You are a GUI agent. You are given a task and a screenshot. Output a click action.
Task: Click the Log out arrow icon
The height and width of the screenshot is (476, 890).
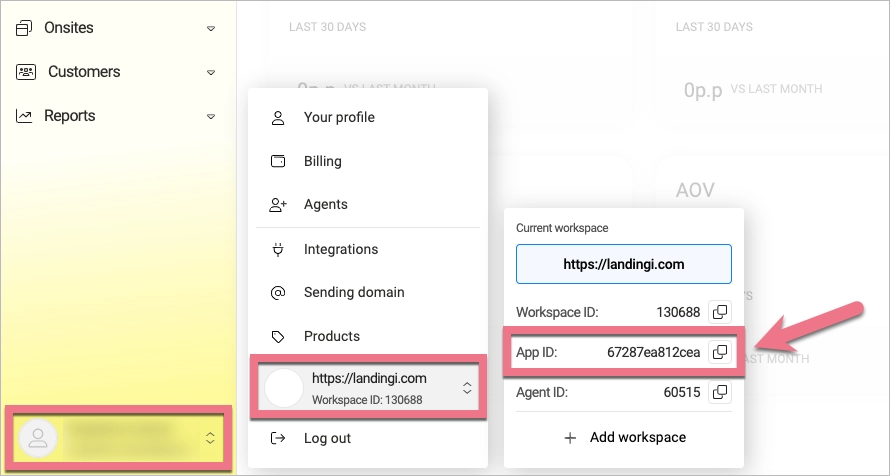tap(278, 438)
